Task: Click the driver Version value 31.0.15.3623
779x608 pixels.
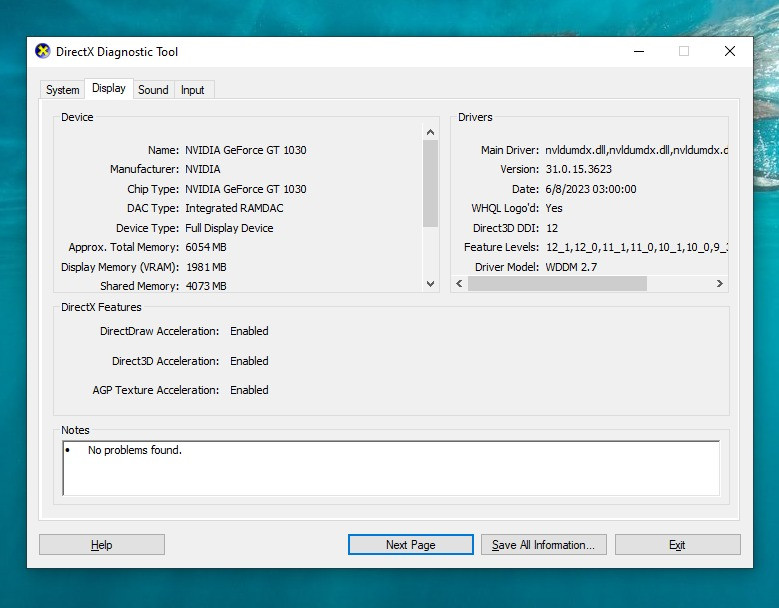Action: [579, 169]
